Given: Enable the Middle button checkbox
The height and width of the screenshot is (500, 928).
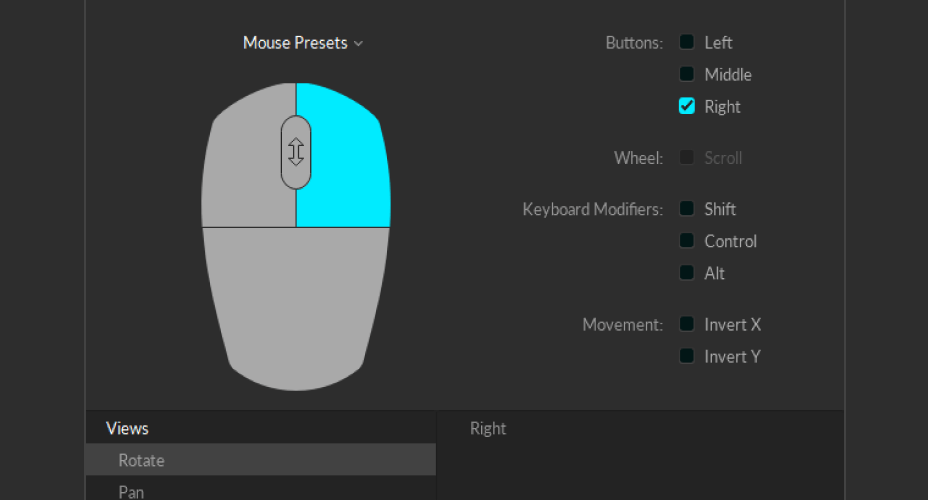Looking at the screenshot, I should tap(687, 74).
